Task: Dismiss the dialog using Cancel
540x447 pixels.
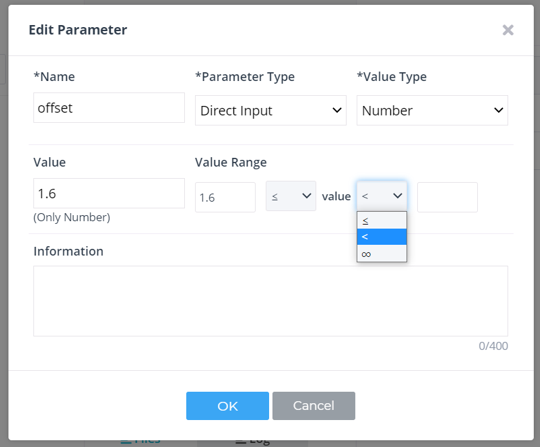Action: coord(314,406)
